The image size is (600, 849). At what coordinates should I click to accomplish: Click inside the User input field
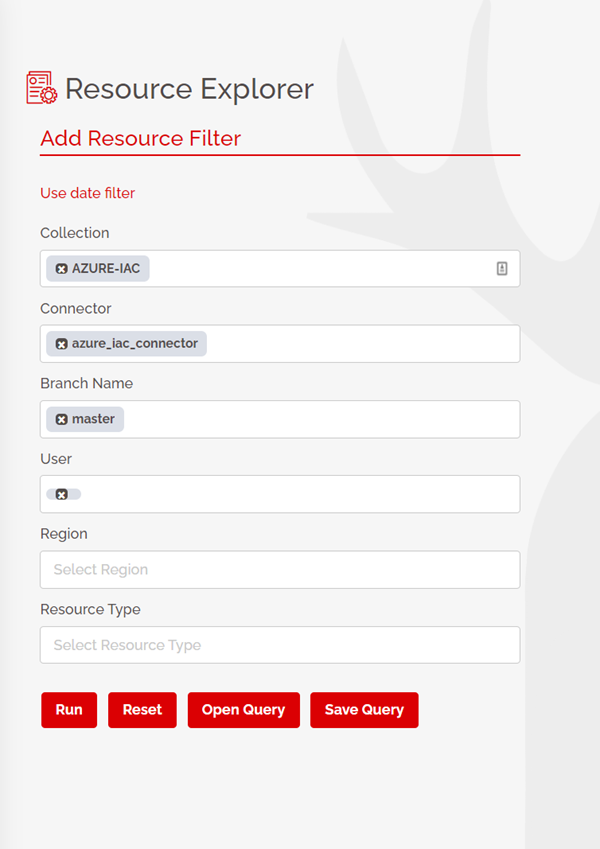click(x=300, y=494)
